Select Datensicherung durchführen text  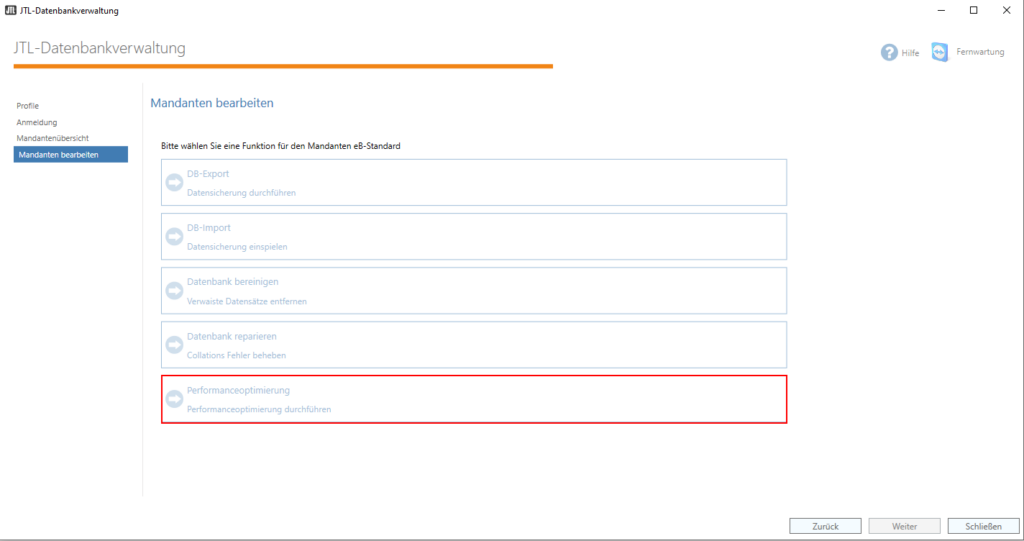tap(241, 193)
